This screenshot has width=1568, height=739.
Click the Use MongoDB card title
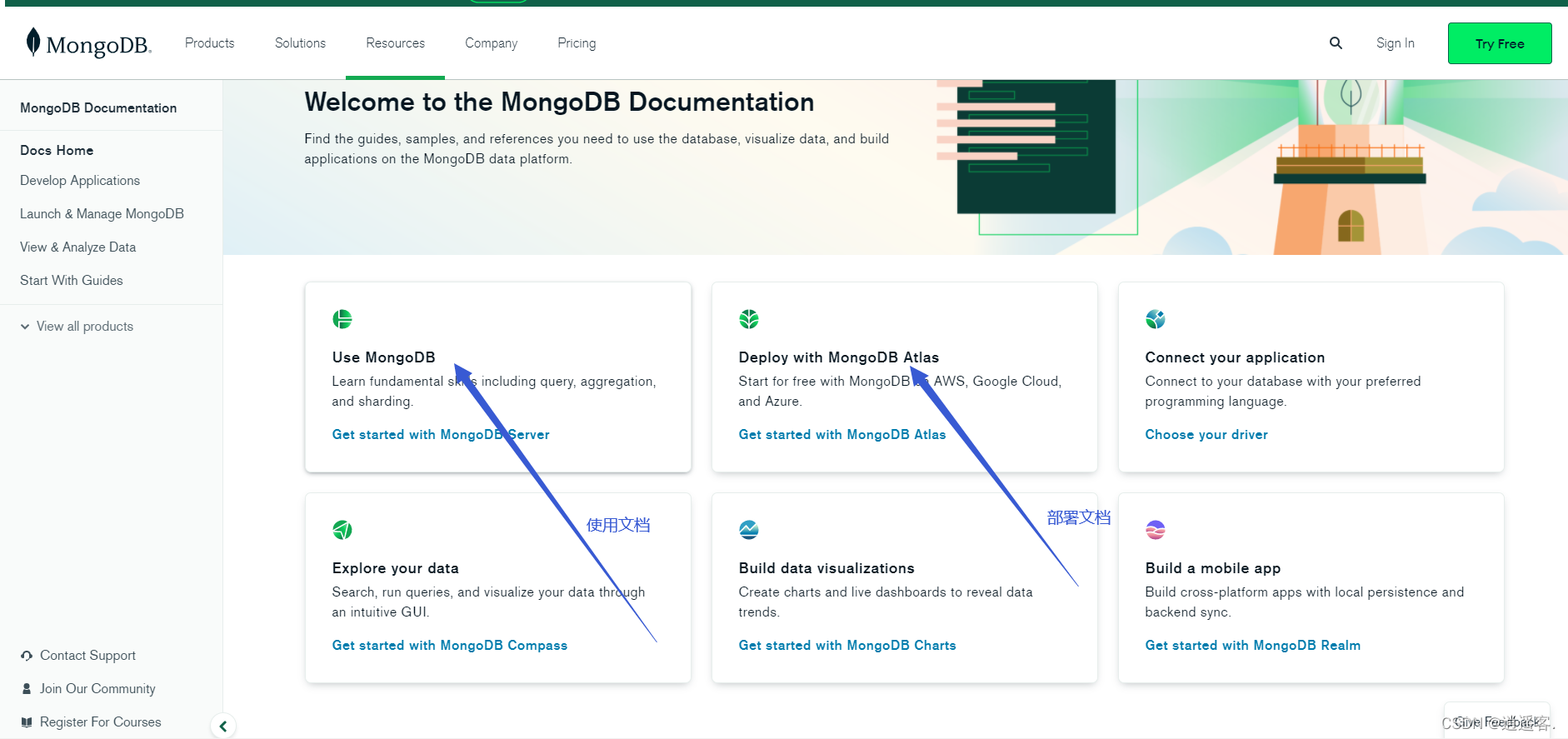point(383,357)
